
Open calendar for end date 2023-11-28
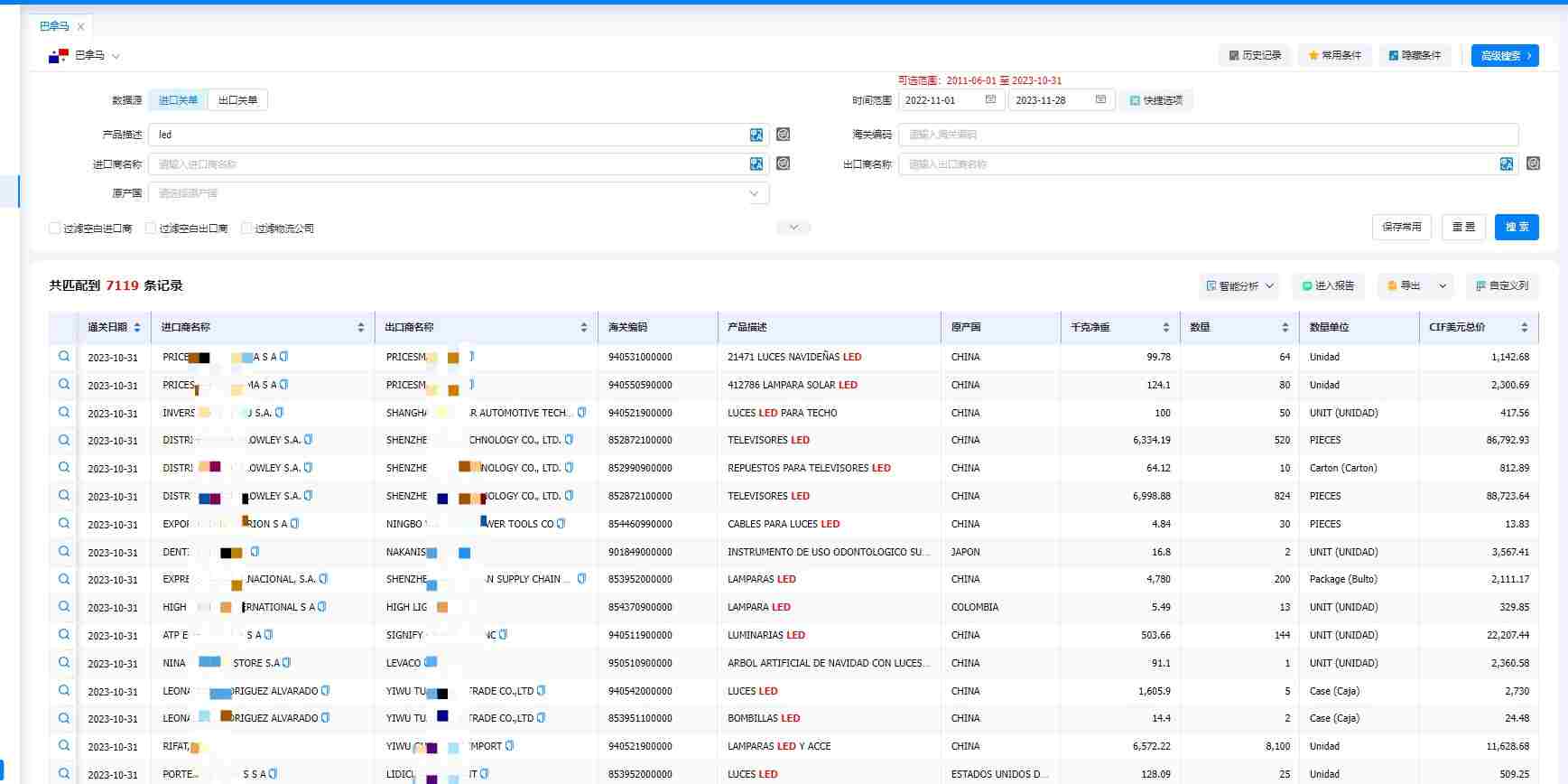[x=1100, y=99]
